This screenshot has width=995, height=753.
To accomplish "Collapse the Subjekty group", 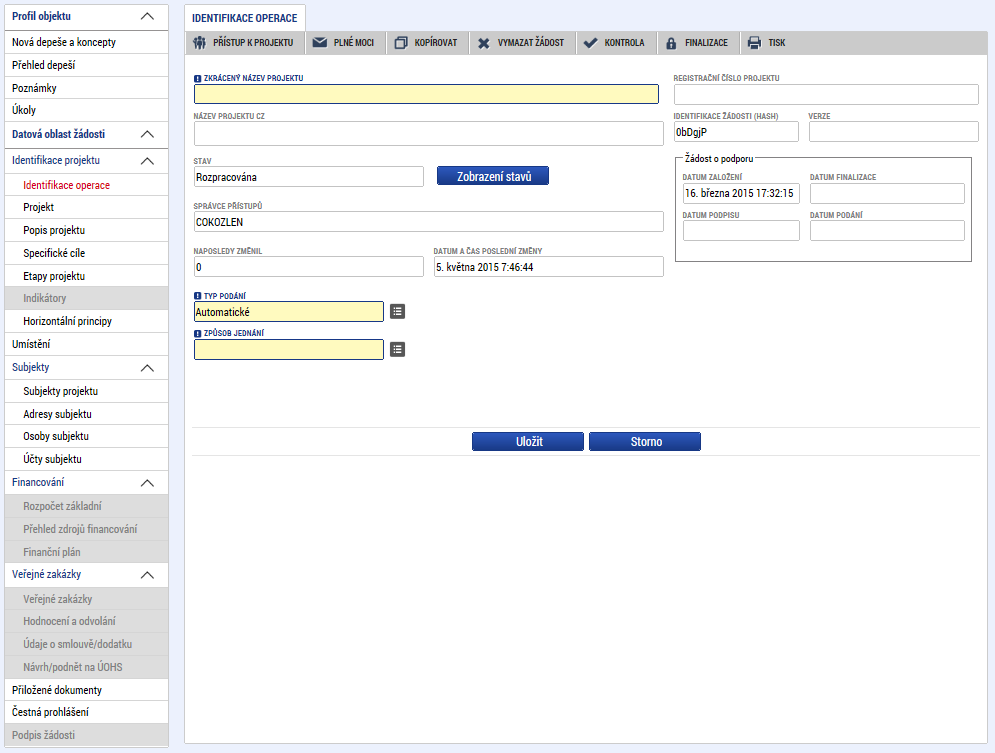I will pyautogui.click(x=147, y=368).
